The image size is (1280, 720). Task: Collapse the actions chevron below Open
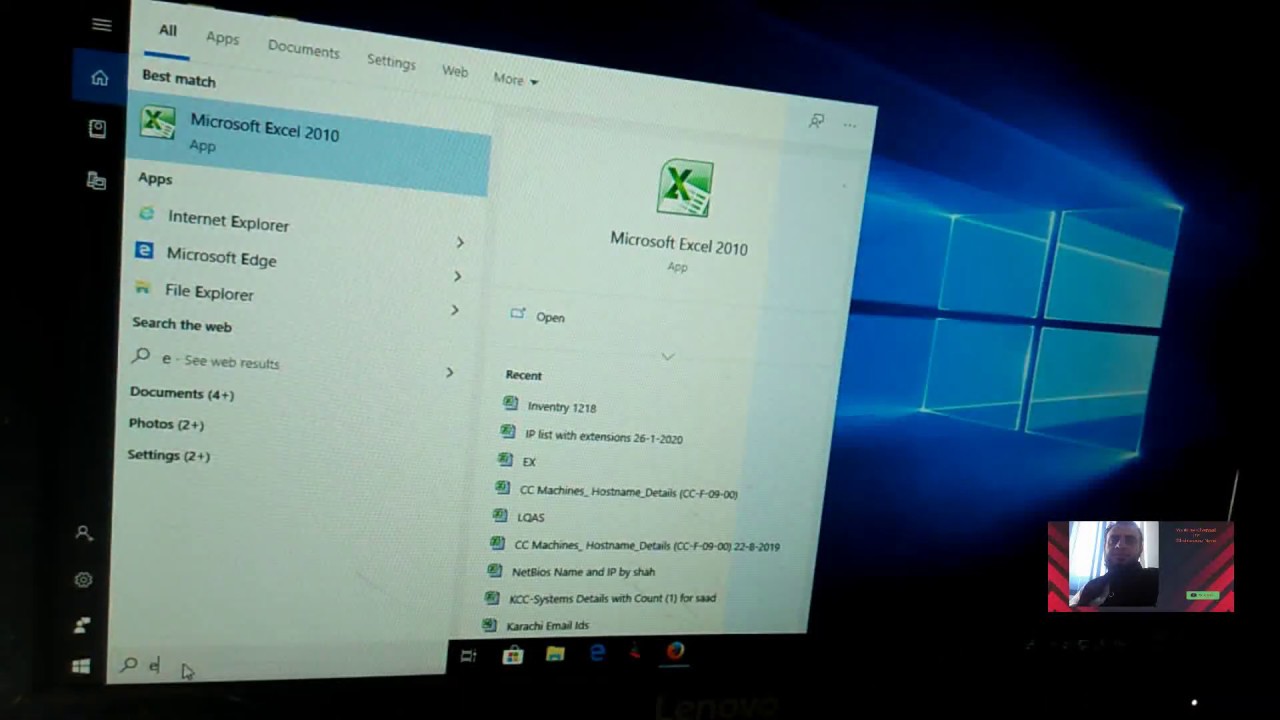tap(668, 356)
